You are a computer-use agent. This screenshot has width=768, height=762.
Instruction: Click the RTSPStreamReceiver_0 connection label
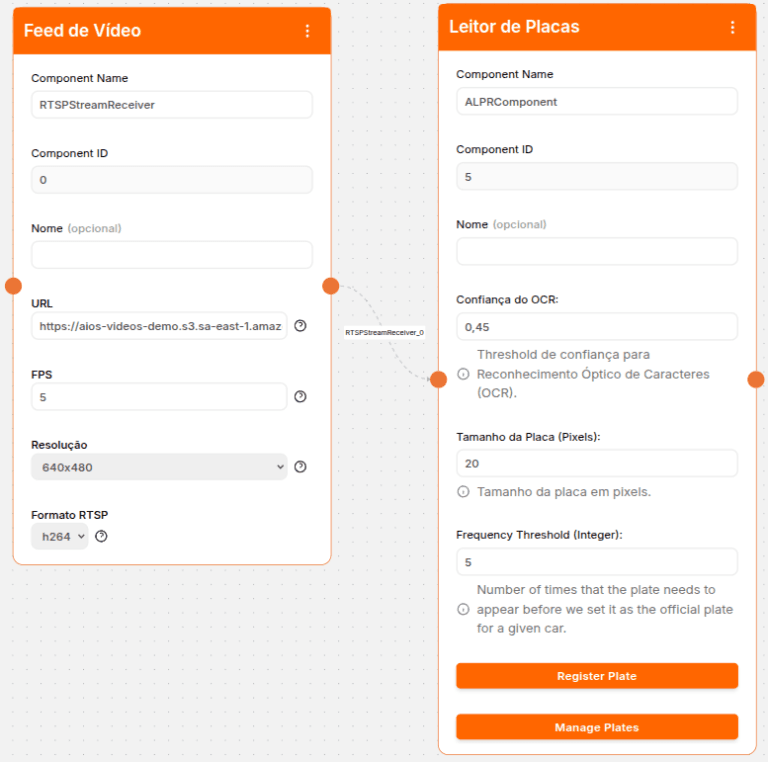[385, 332]
